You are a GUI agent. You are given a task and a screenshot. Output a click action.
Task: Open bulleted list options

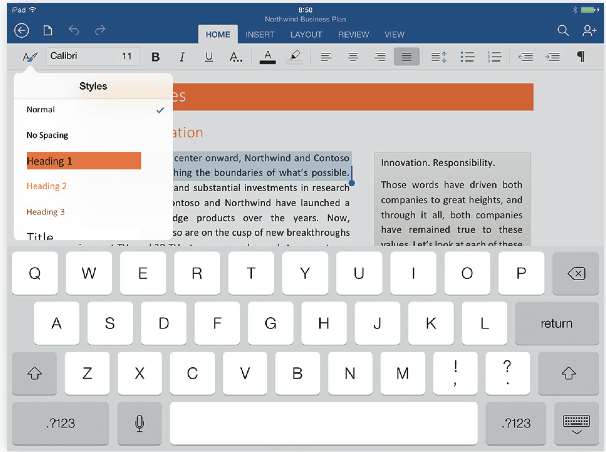coord(467,57)
